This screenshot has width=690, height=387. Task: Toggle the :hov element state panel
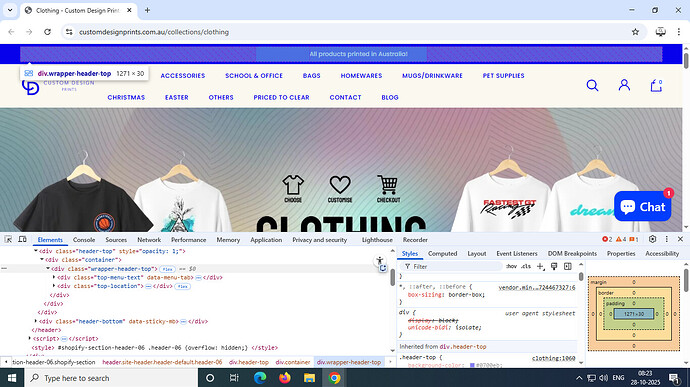[x=511, y=266]
